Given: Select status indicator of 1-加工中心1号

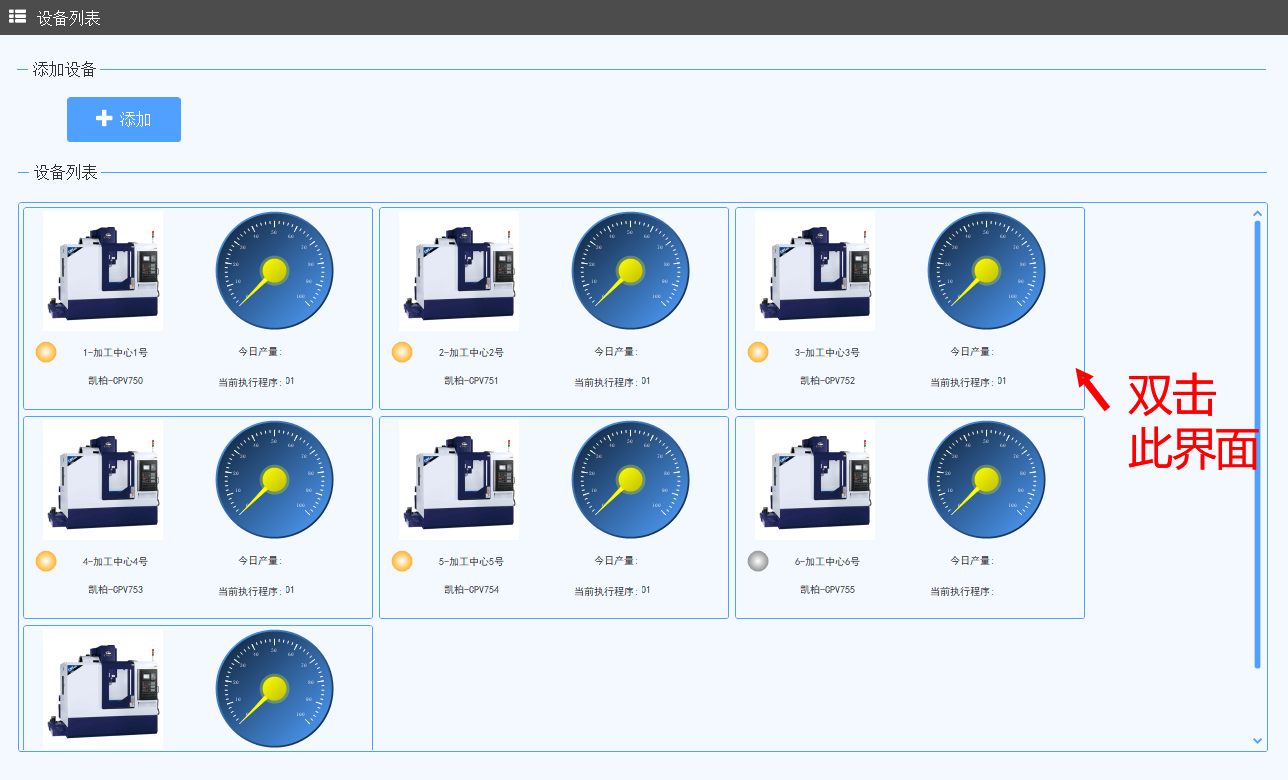Looking at the screenshot, I should point(46,352).
